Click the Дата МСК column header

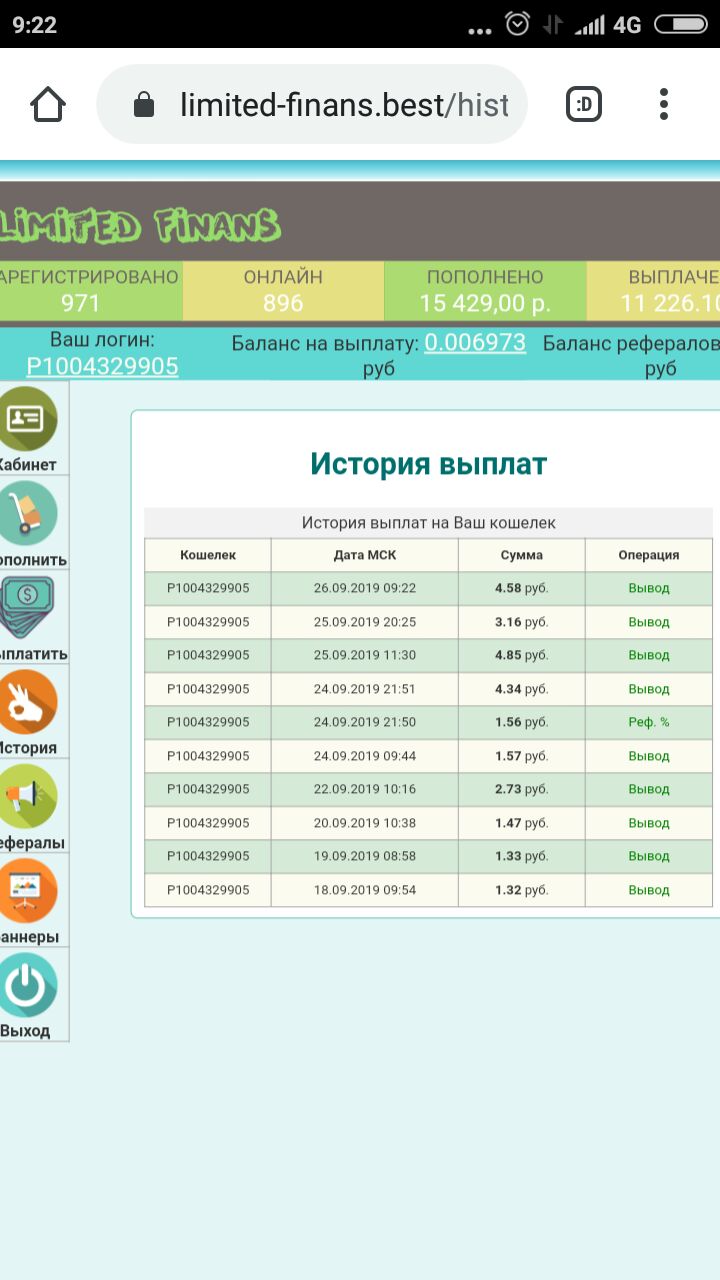365,555
